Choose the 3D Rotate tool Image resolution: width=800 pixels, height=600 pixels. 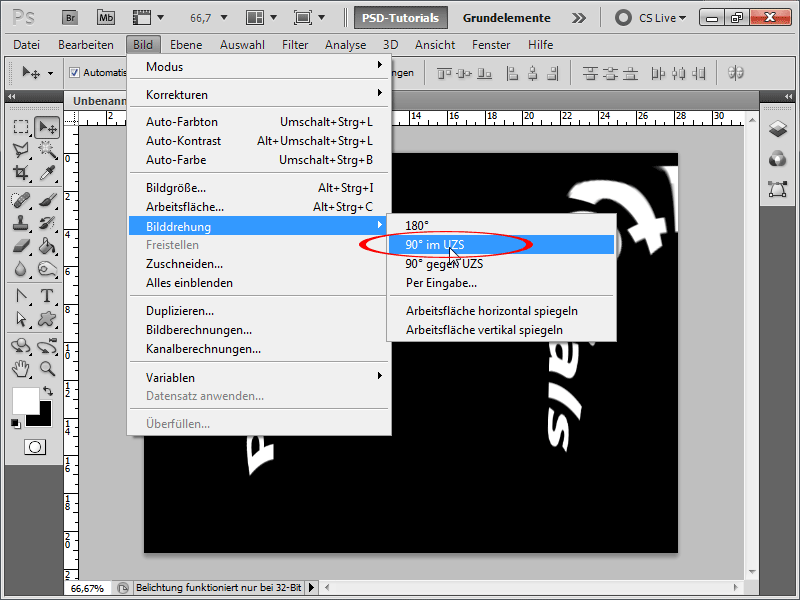point(20,346)
